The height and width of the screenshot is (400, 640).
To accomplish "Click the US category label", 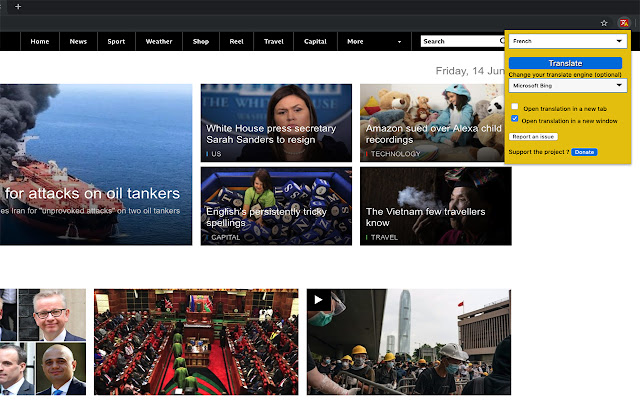I will (x=216, y=154).
